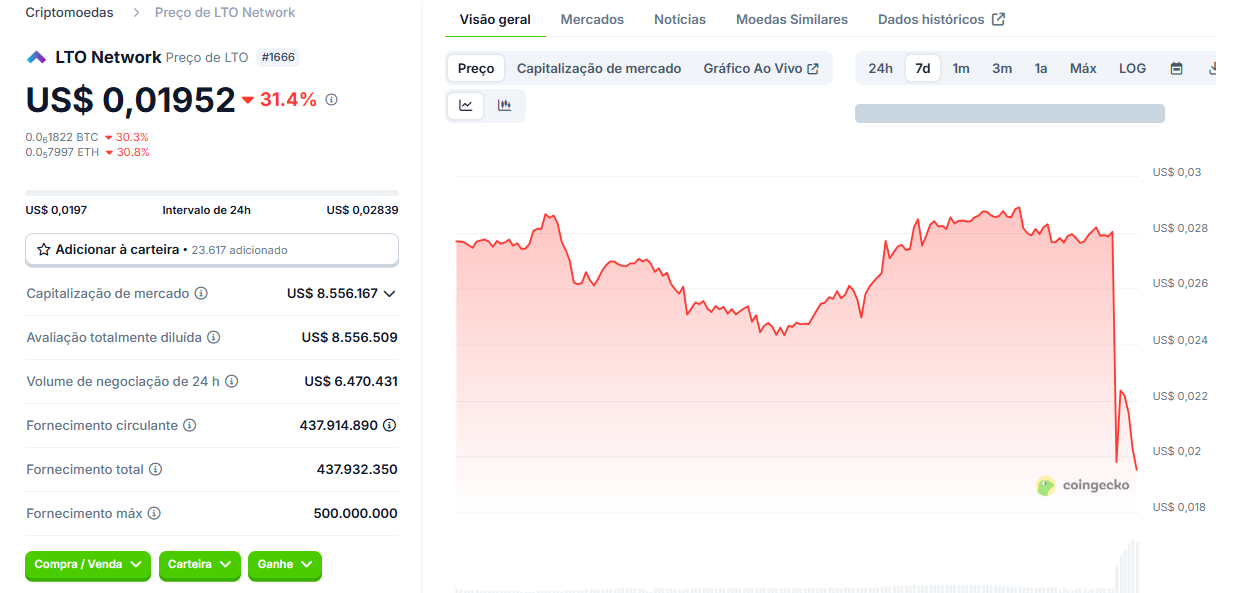Click the US$ 0,03 axis label

click(1177, 172)
